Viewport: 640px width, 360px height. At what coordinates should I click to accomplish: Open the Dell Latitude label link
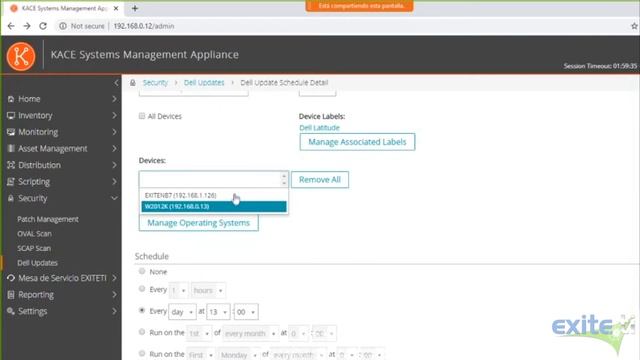(319, 128)
